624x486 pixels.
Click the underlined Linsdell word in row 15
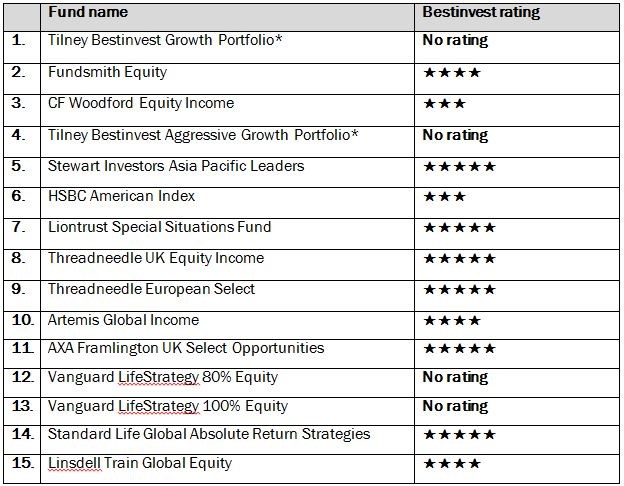[75, 463]
